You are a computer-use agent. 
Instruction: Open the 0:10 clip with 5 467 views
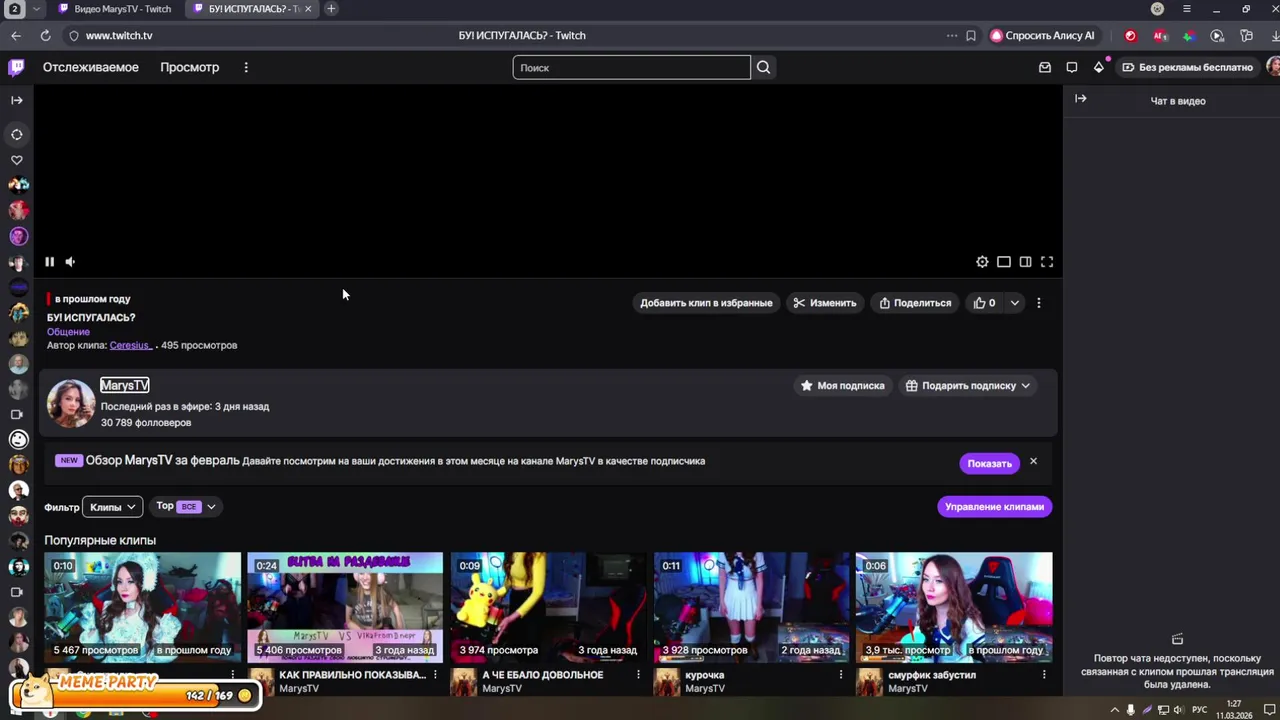click(142, 607)
